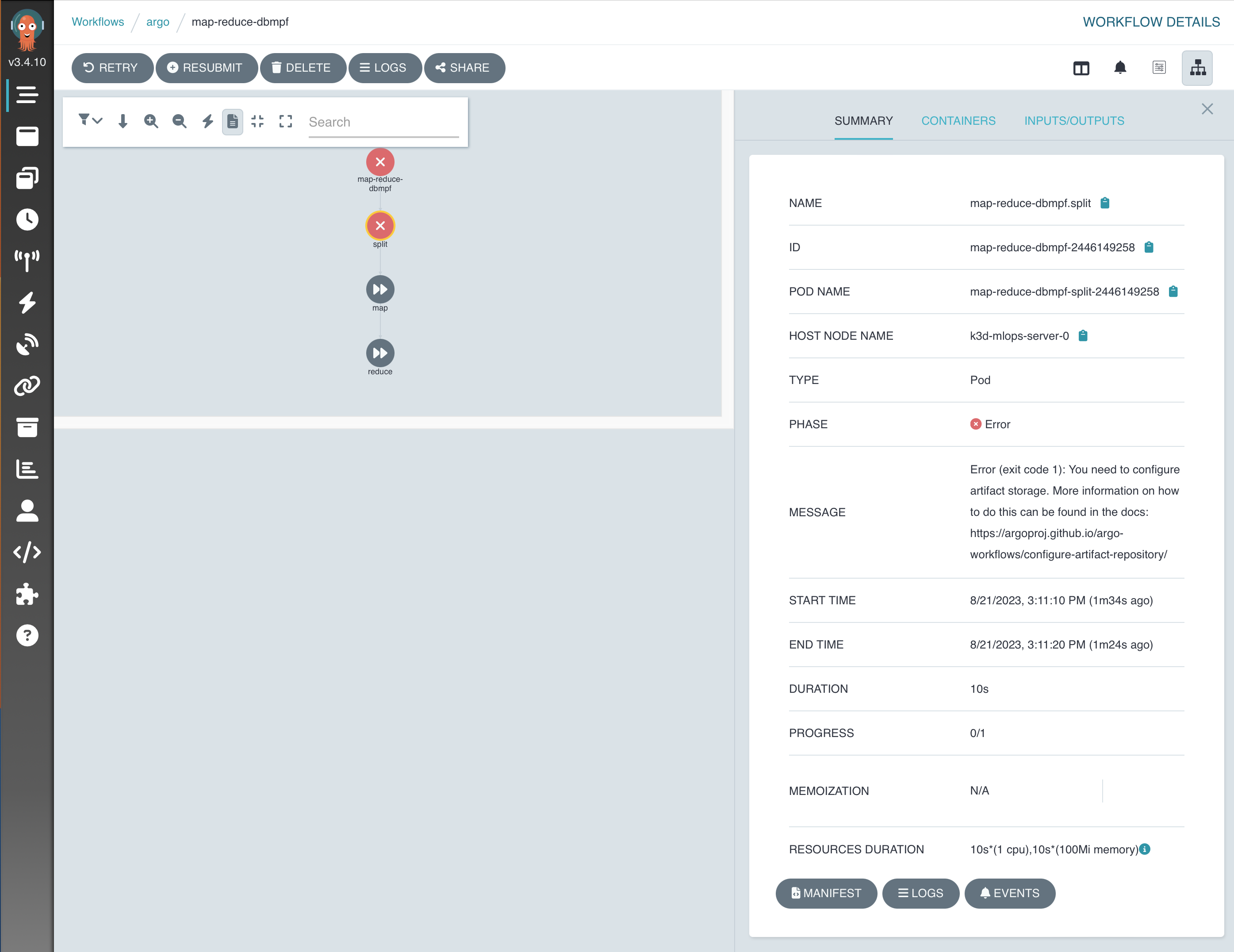Select the SUMMARY tab
1234x952 pixels.
click(x=863, y=121)
